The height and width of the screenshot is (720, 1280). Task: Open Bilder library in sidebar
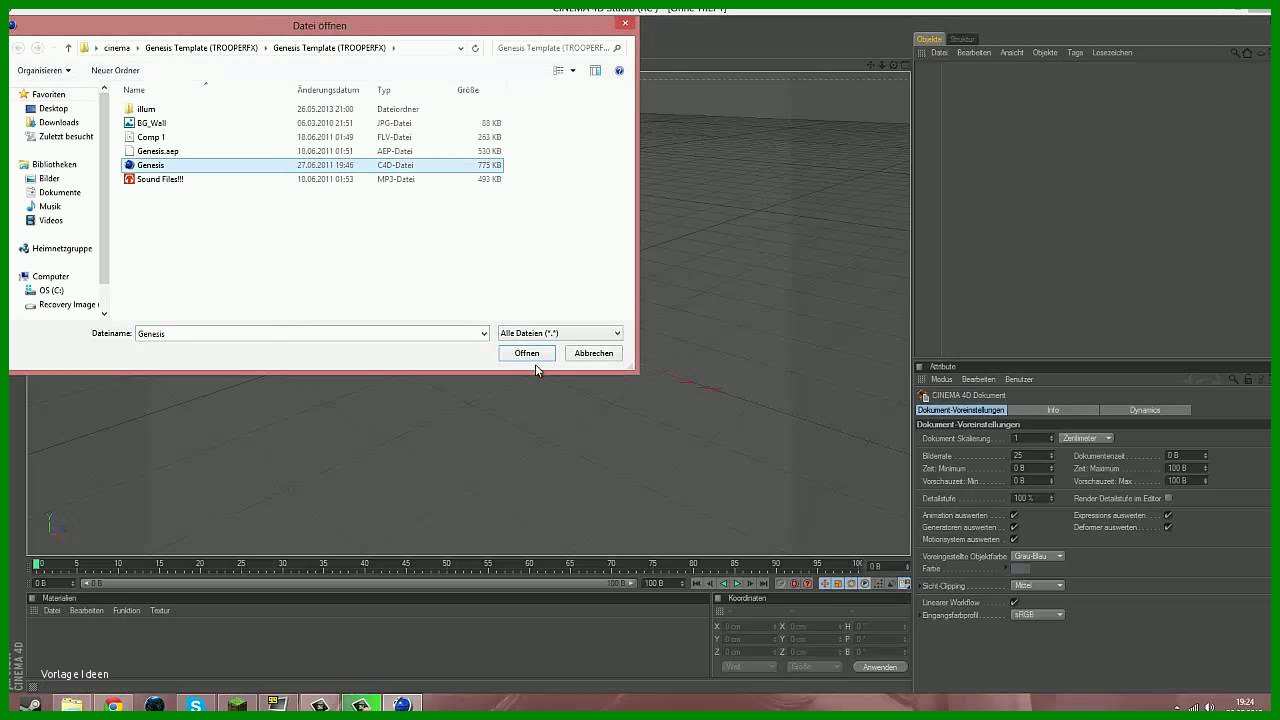coord(49,178)
